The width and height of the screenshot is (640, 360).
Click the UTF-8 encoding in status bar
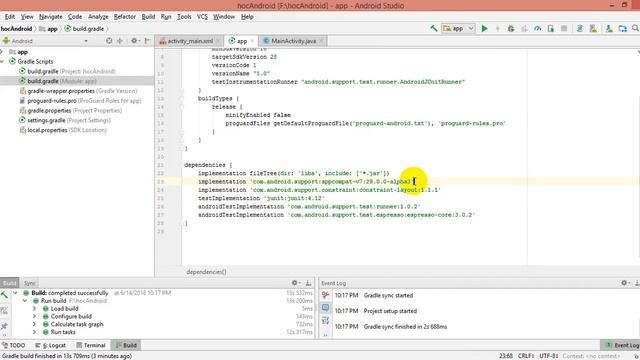[549, 356]
